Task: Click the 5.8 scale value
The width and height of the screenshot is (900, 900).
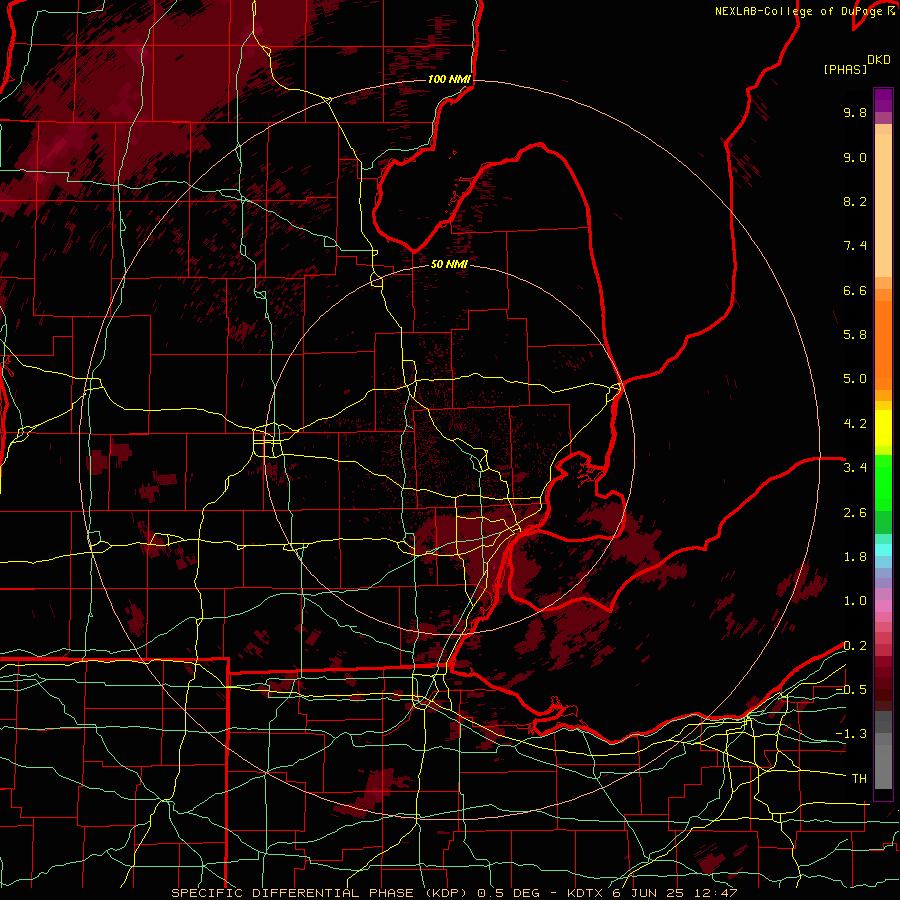Action: (855, 335)
